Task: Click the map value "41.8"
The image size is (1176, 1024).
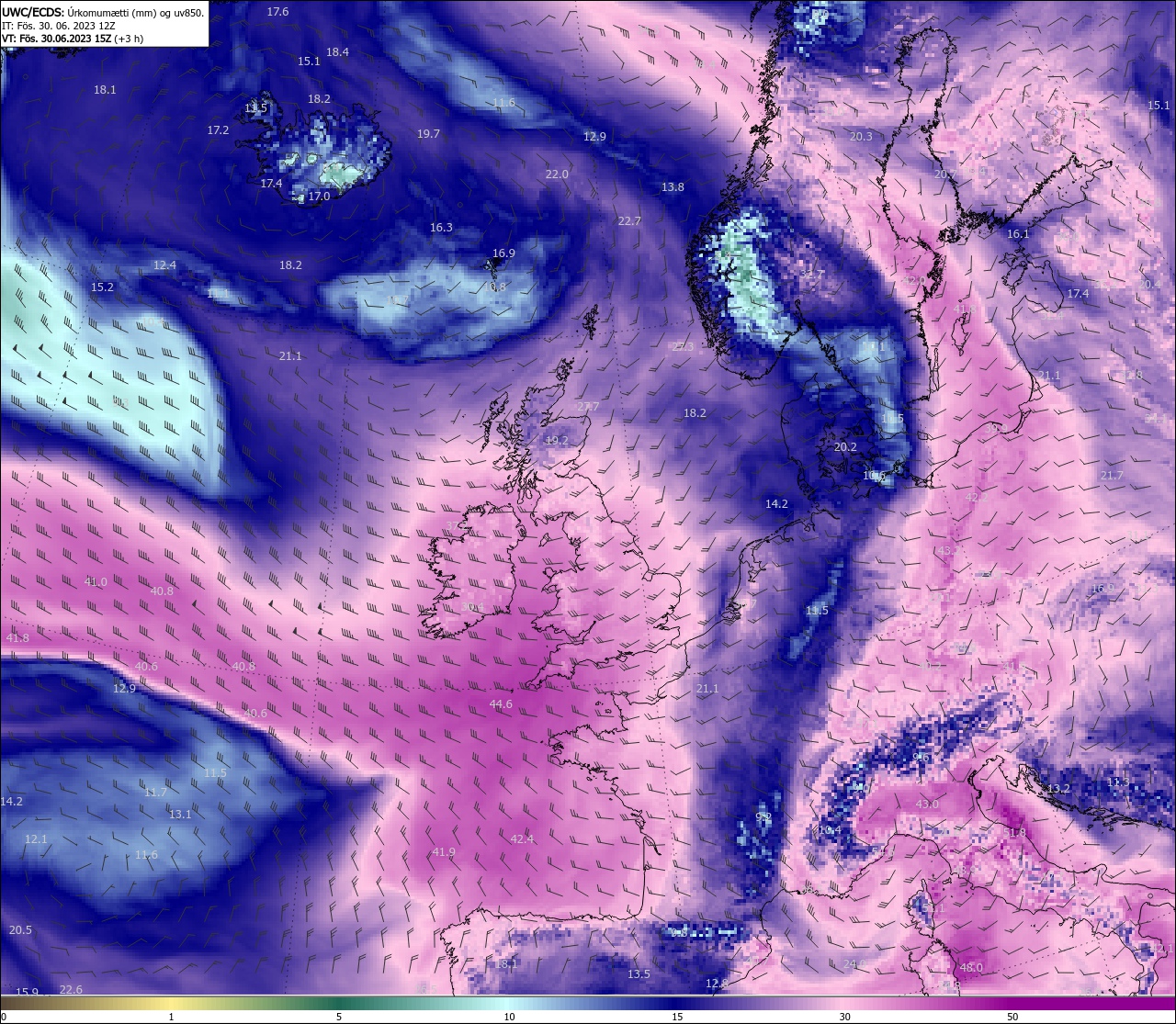Action: click(17, 638)
